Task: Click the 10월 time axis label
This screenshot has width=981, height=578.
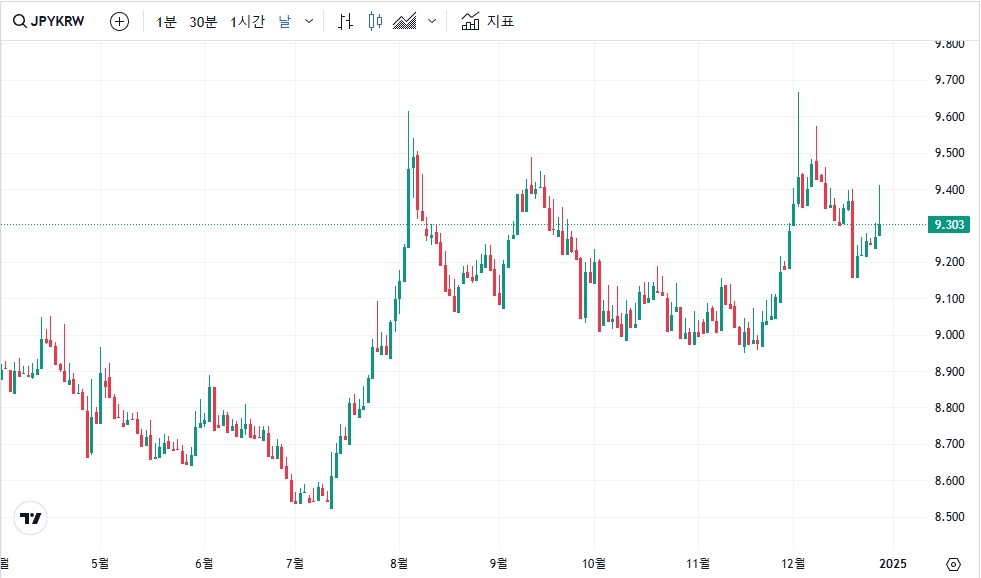Action: tap(594, 564)
